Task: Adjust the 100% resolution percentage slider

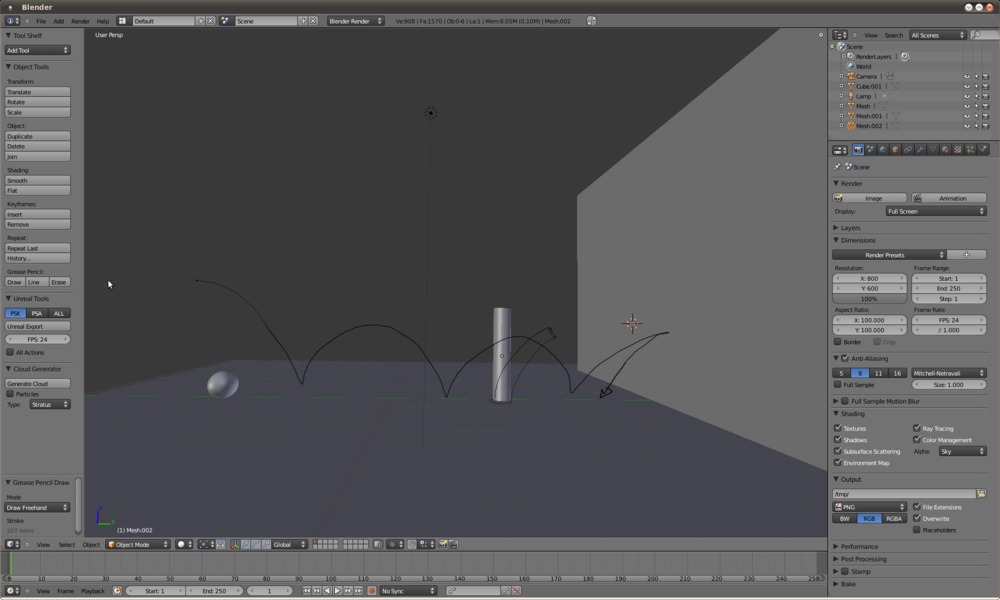Action: click(x=869, y=299)
